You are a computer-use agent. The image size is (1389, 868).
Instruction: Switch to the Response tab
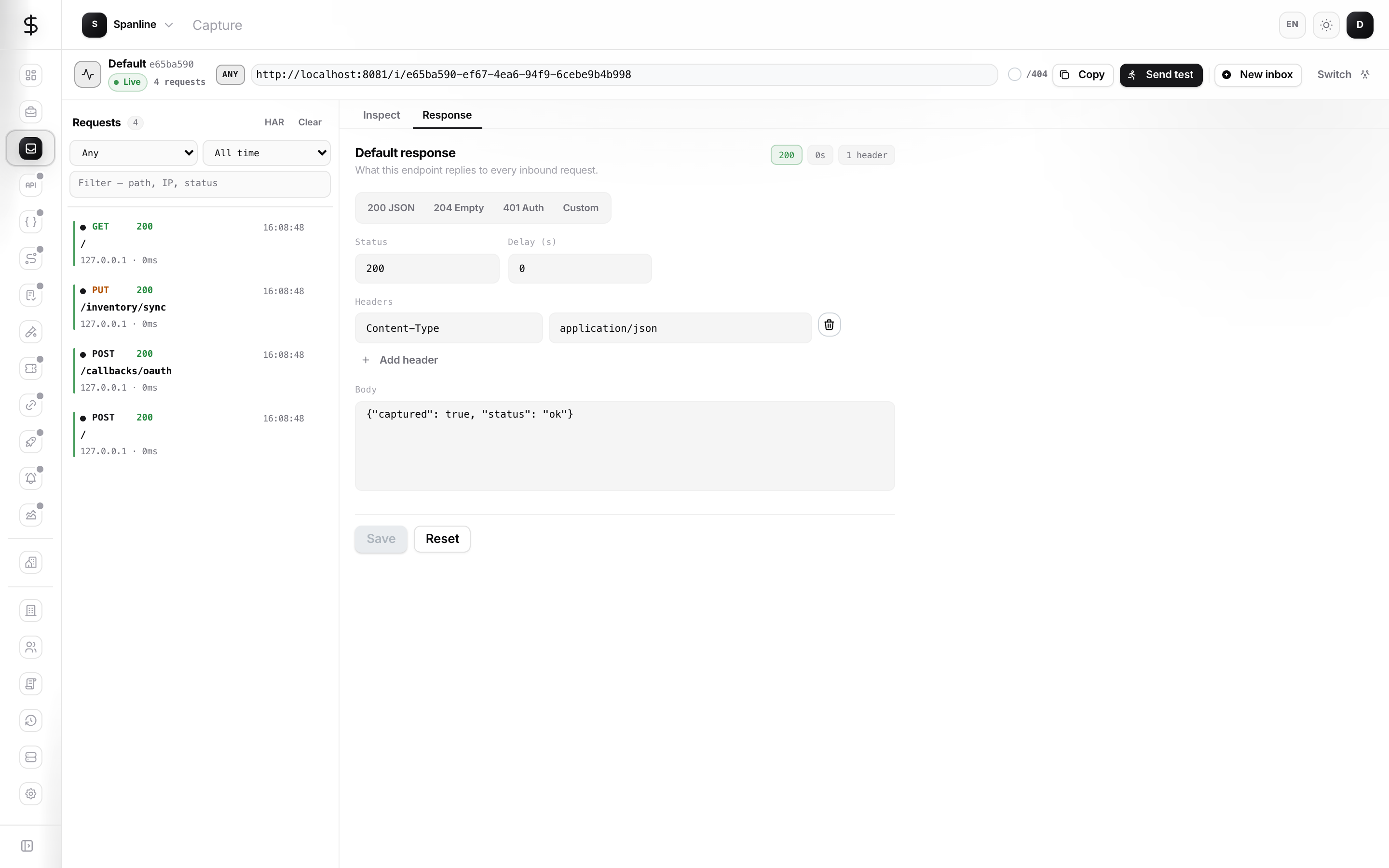447,115
